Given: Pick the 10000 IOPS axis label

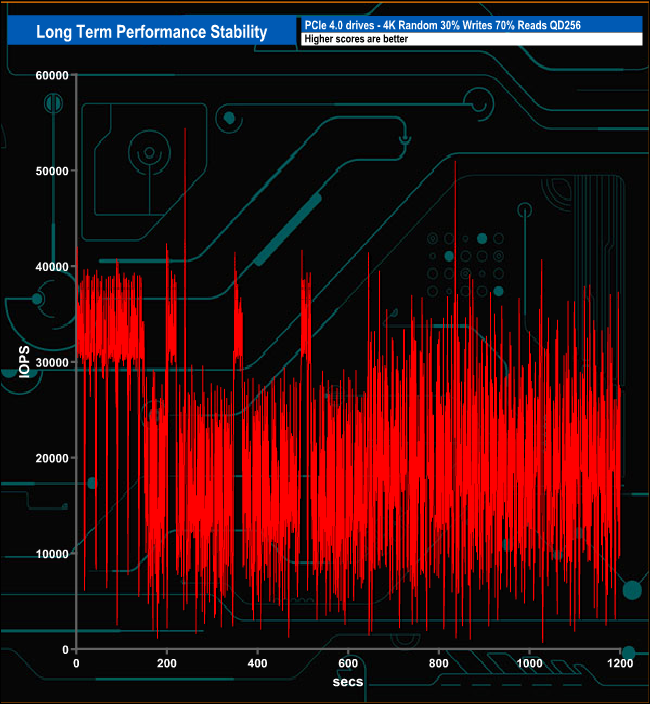Looking at the screenshot, I should point(48,554).
